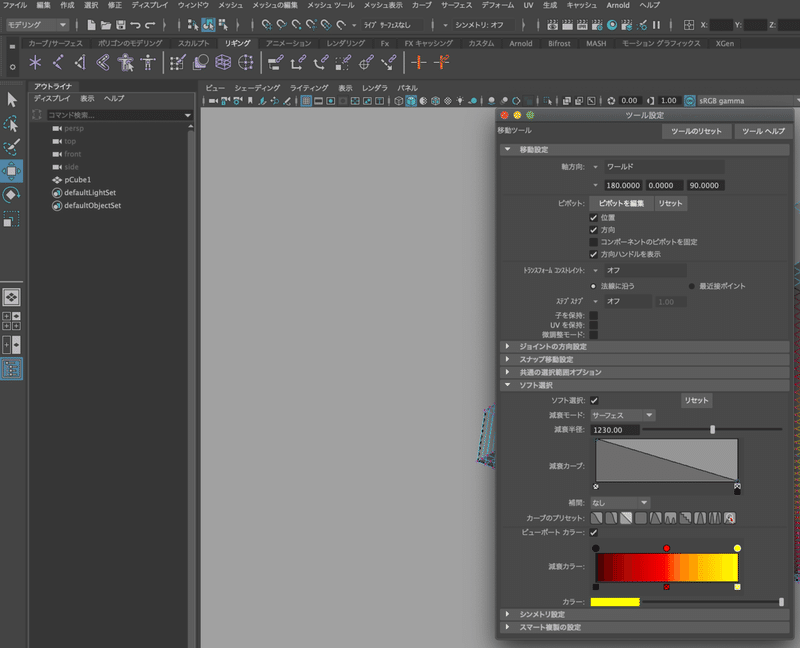Uncheck the 位置 checkbox under ピボット

click(x=594, y=217)
